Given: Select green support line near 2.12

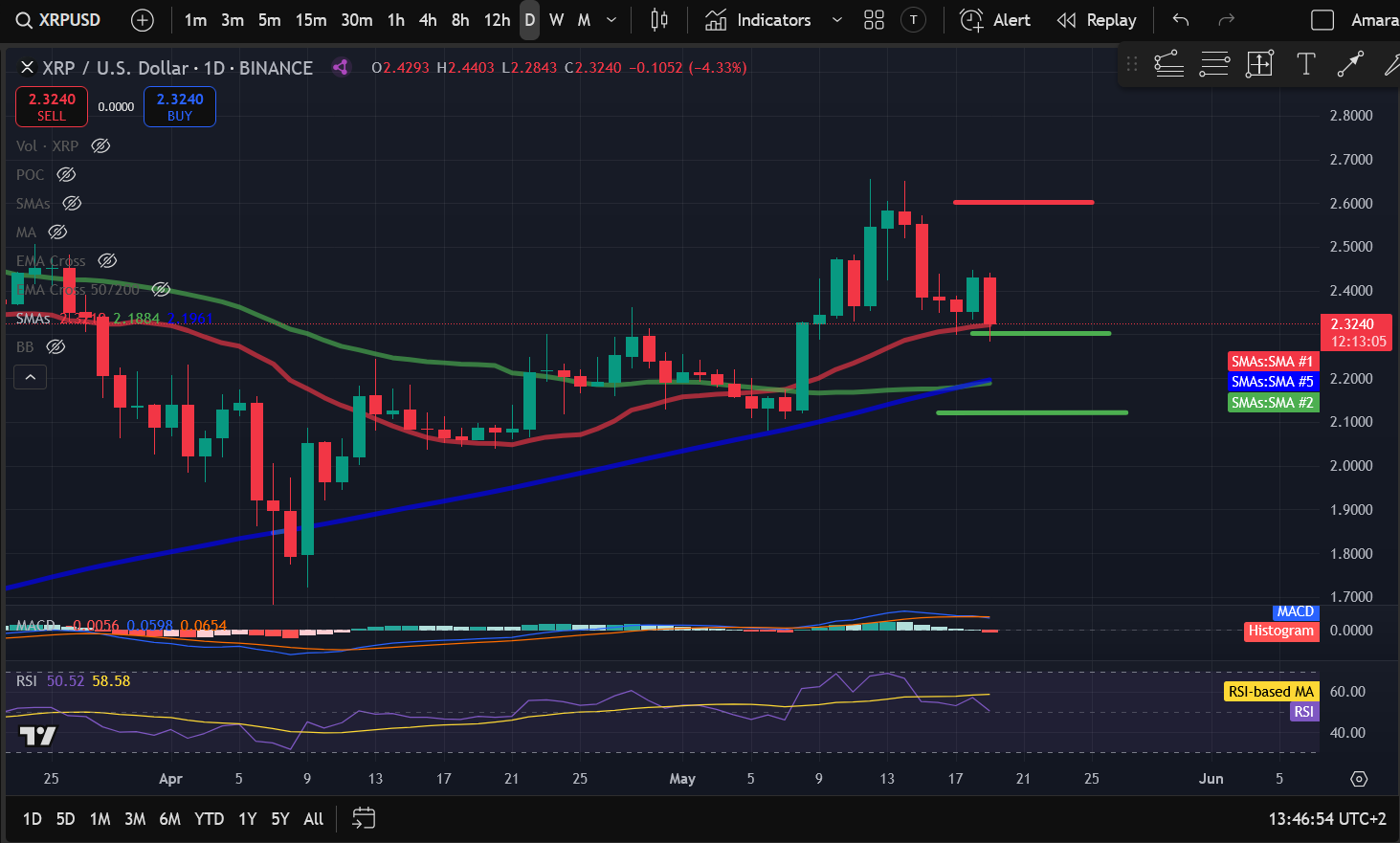Looking at the screenshot, I should coord(1032,412).
